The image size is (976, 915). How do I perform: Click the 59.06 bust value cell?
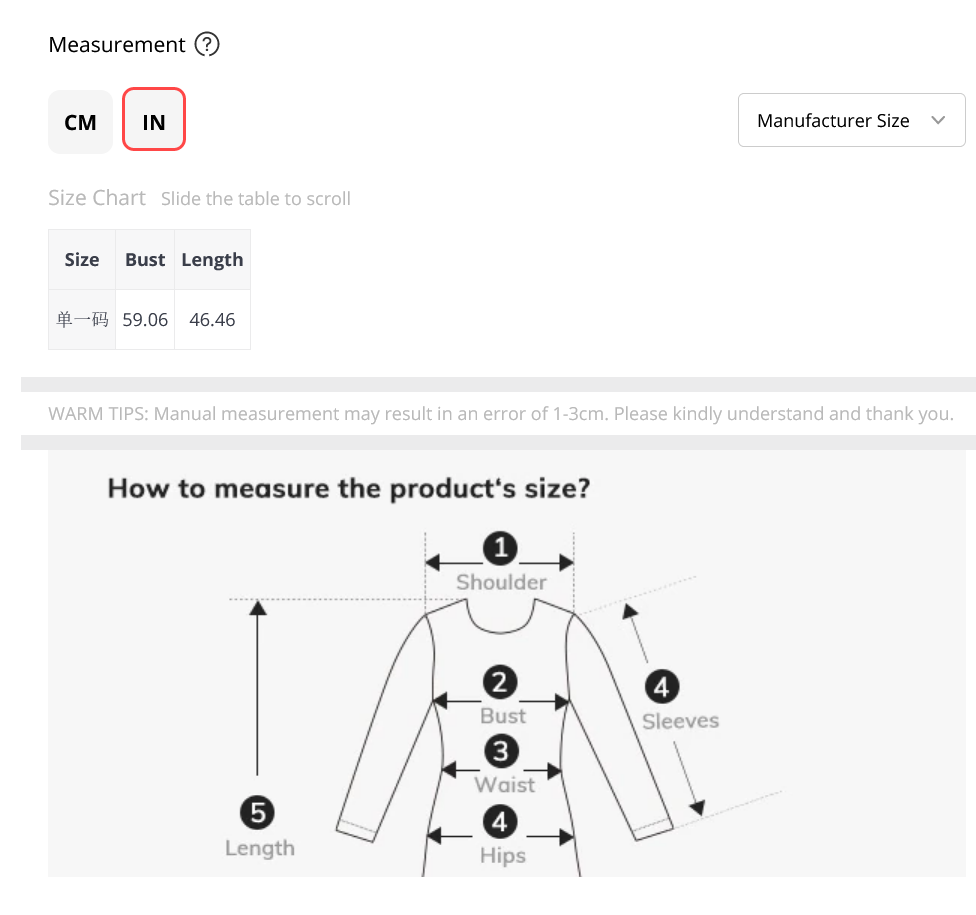[x=145, y=319]
